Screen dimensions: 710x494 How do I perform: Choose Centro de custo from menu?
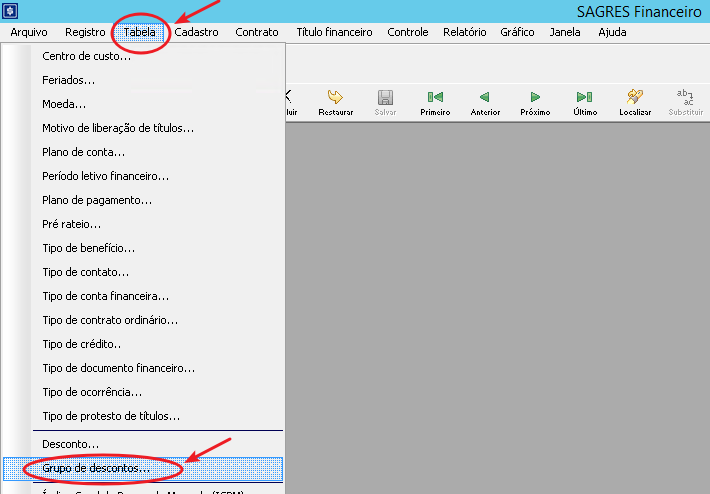[87, 56]
